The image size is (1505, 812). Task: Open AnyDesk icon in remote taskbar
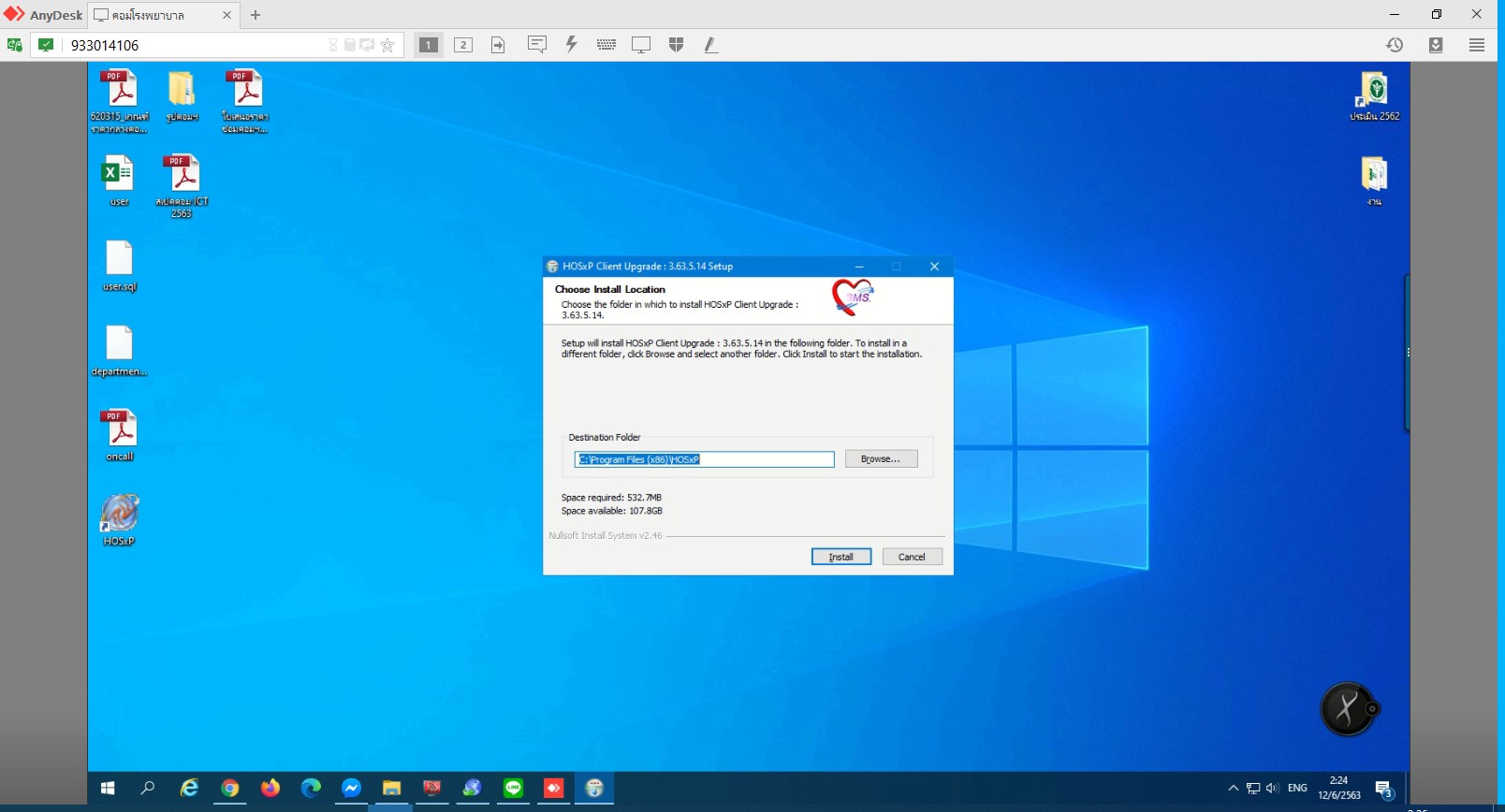pos(553,789)
